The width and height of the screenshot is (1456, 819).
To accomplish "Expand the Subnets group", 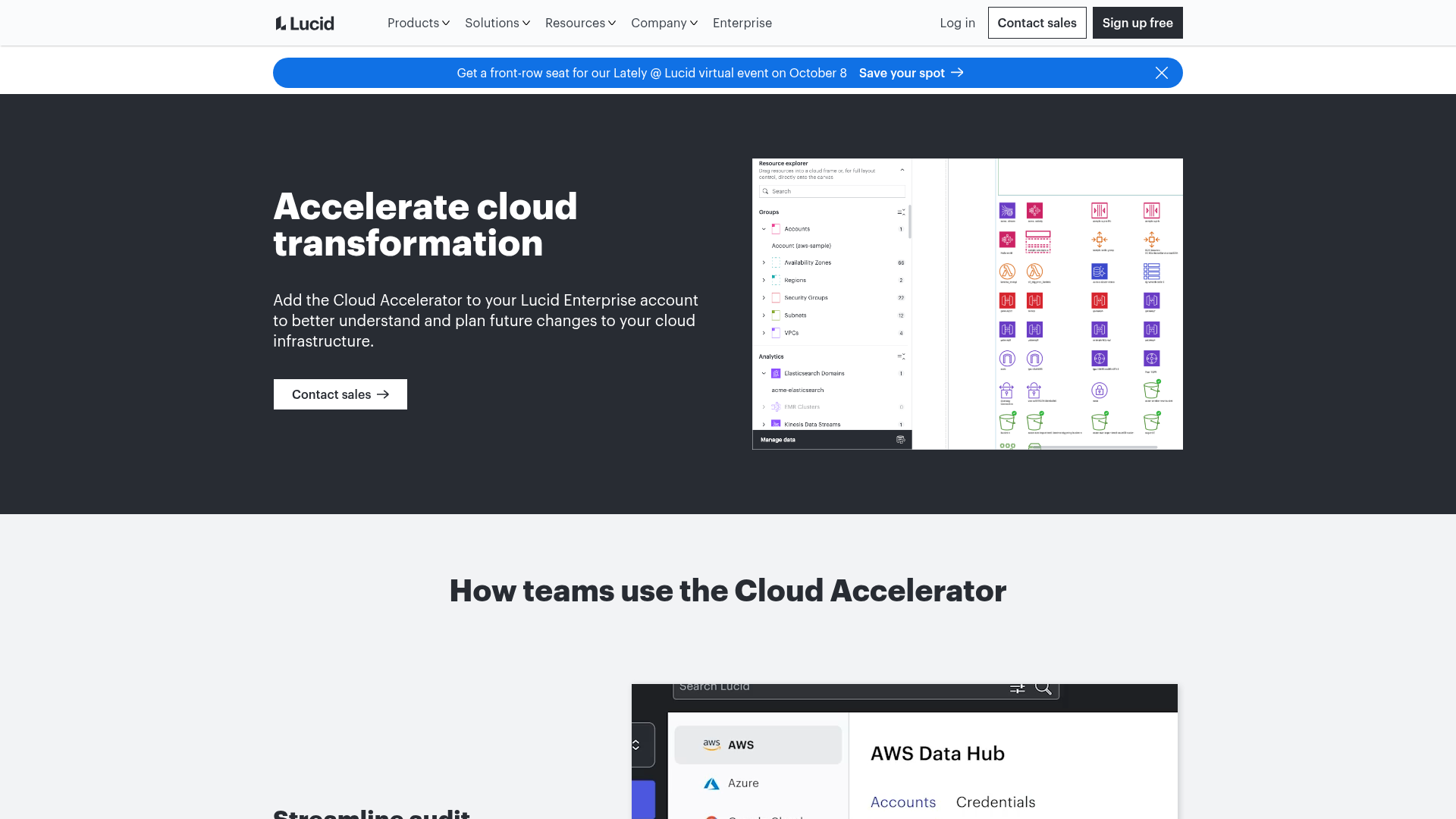I will click(764, 315).
